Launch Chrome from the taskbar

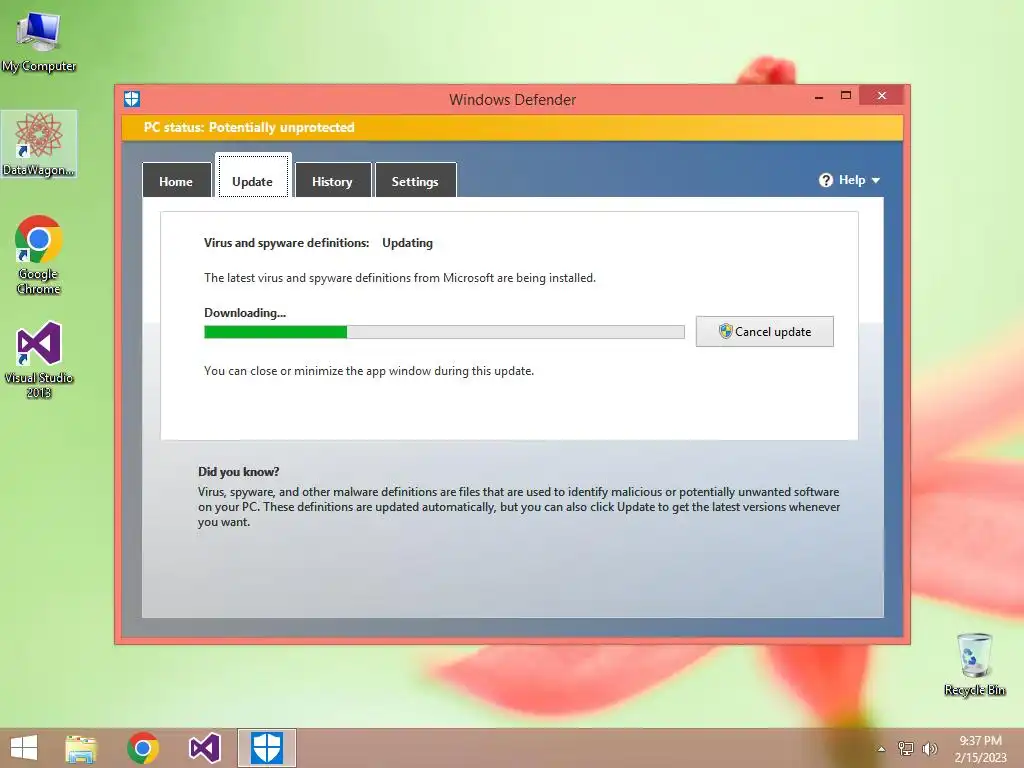143,748
